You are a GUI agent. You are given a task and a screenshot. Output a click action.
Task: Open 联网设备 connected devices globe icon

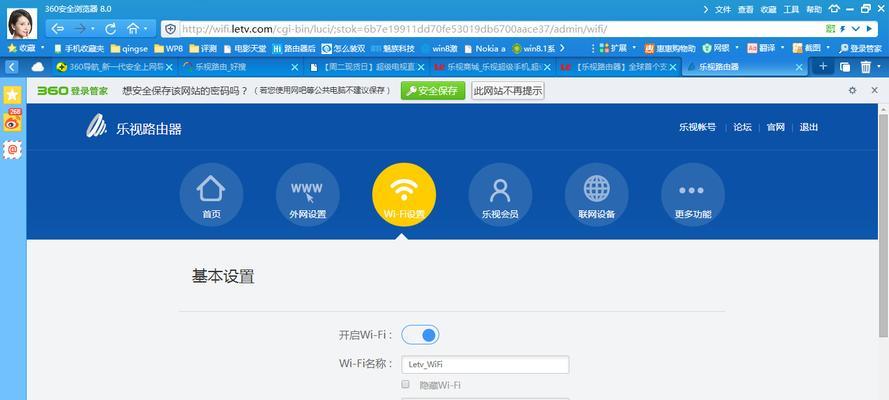596,194
